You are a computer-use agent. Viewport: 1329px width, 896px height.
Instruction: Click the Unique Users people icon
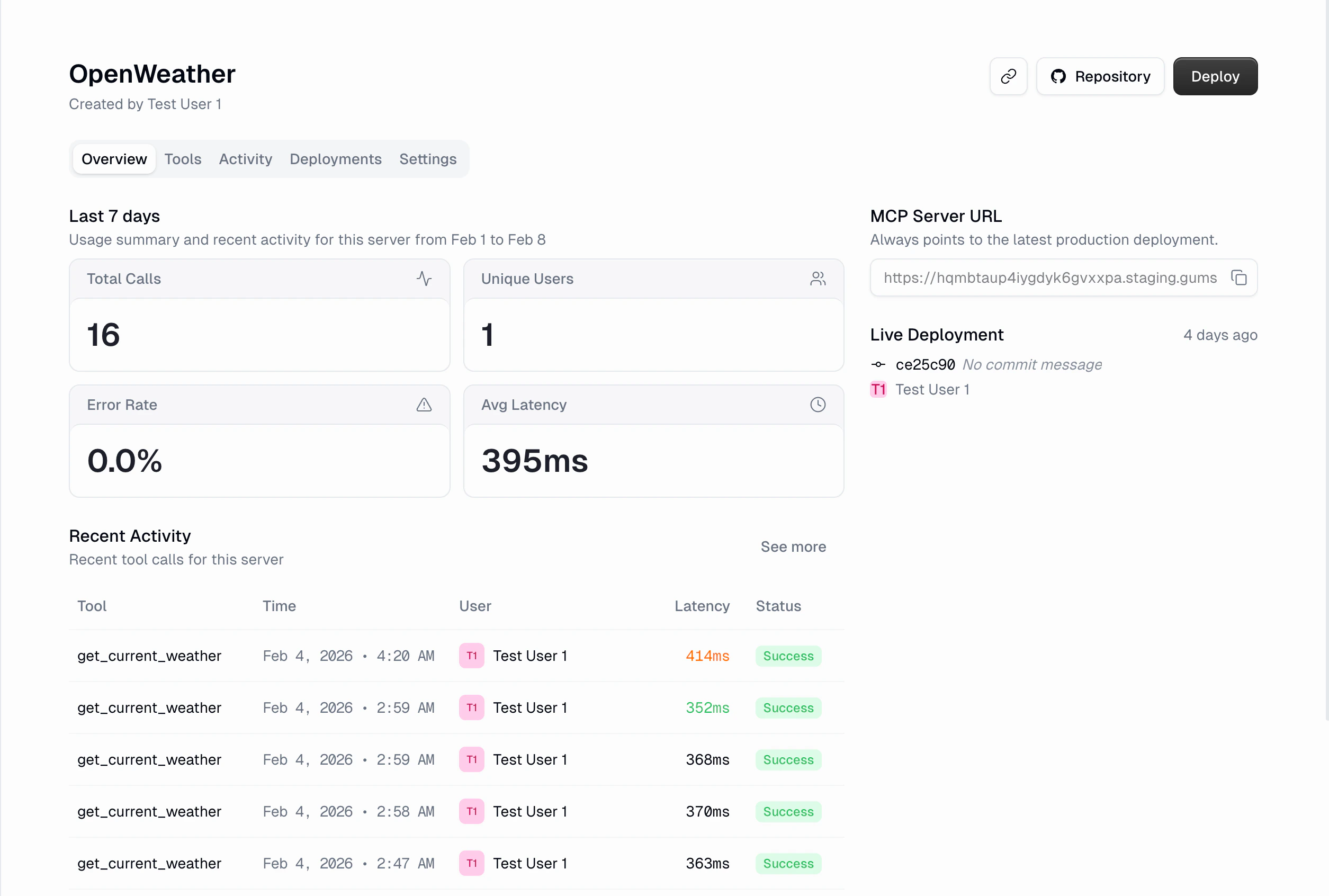818,279
